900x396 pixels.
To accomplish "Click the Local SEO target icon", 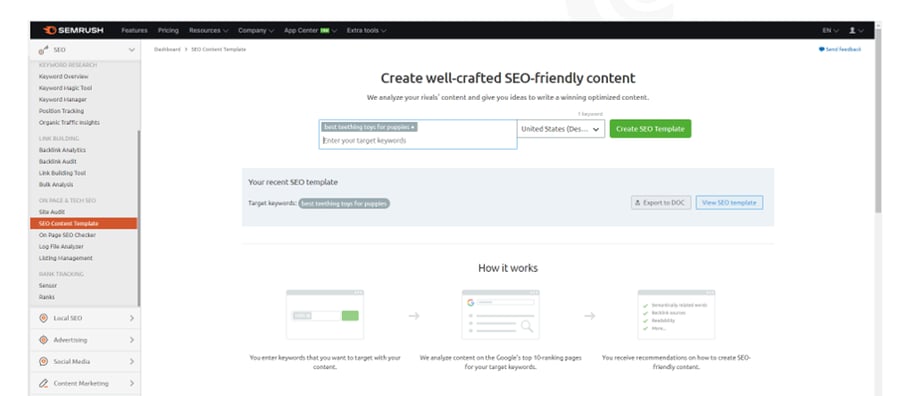I will tap(43, 318).
